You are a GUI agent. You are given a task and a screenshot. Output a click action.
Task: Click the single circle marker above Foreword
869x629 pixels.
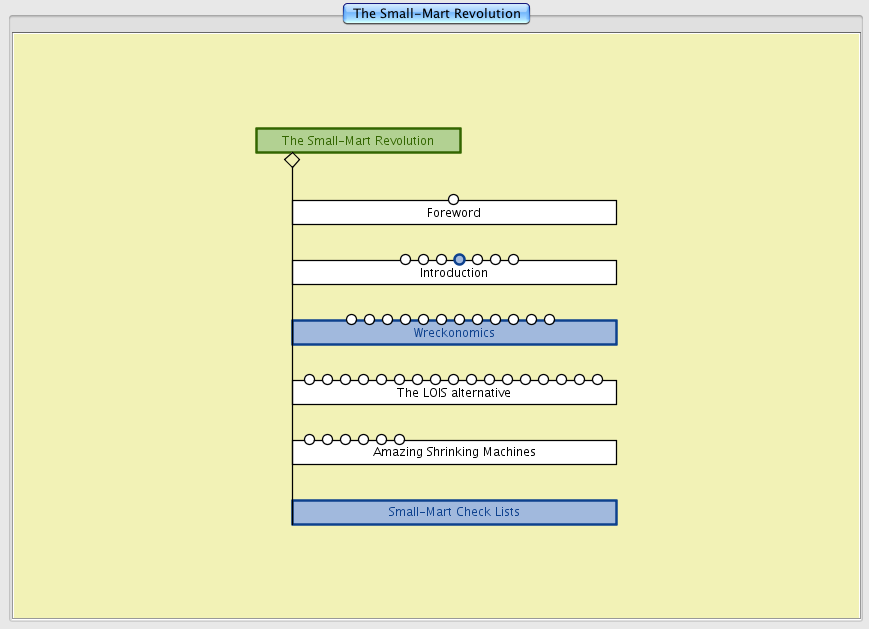coord(453,200)
